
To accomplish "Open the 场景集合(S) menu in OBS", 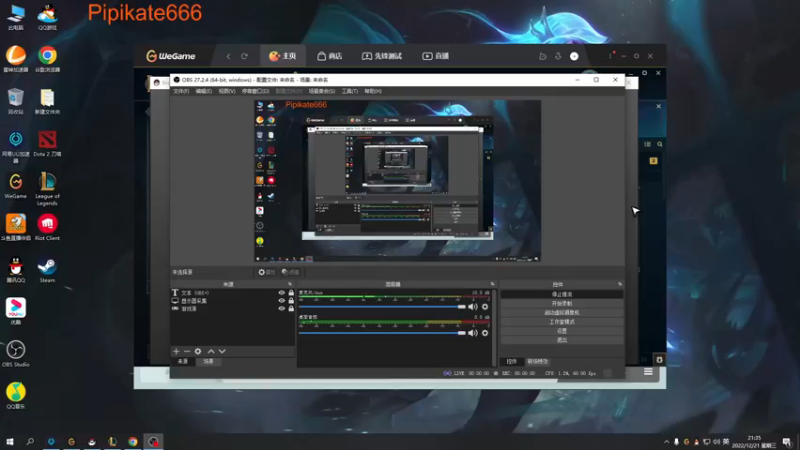I will (321, 91).
